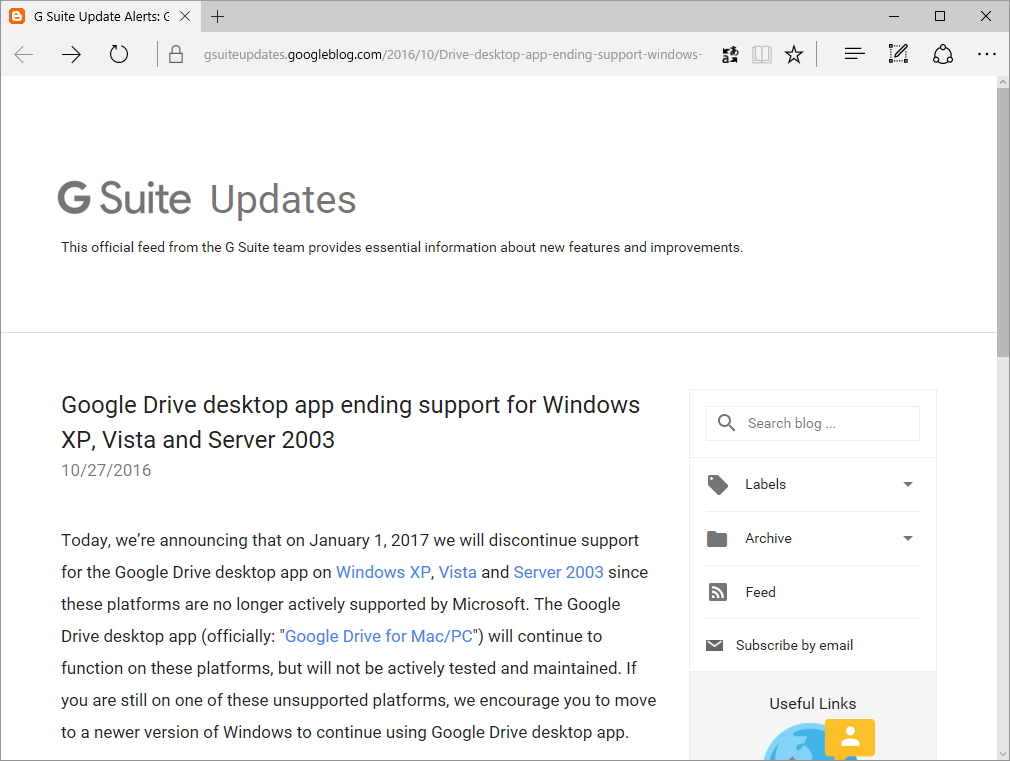Switch to Reading view

coord(762,54)
